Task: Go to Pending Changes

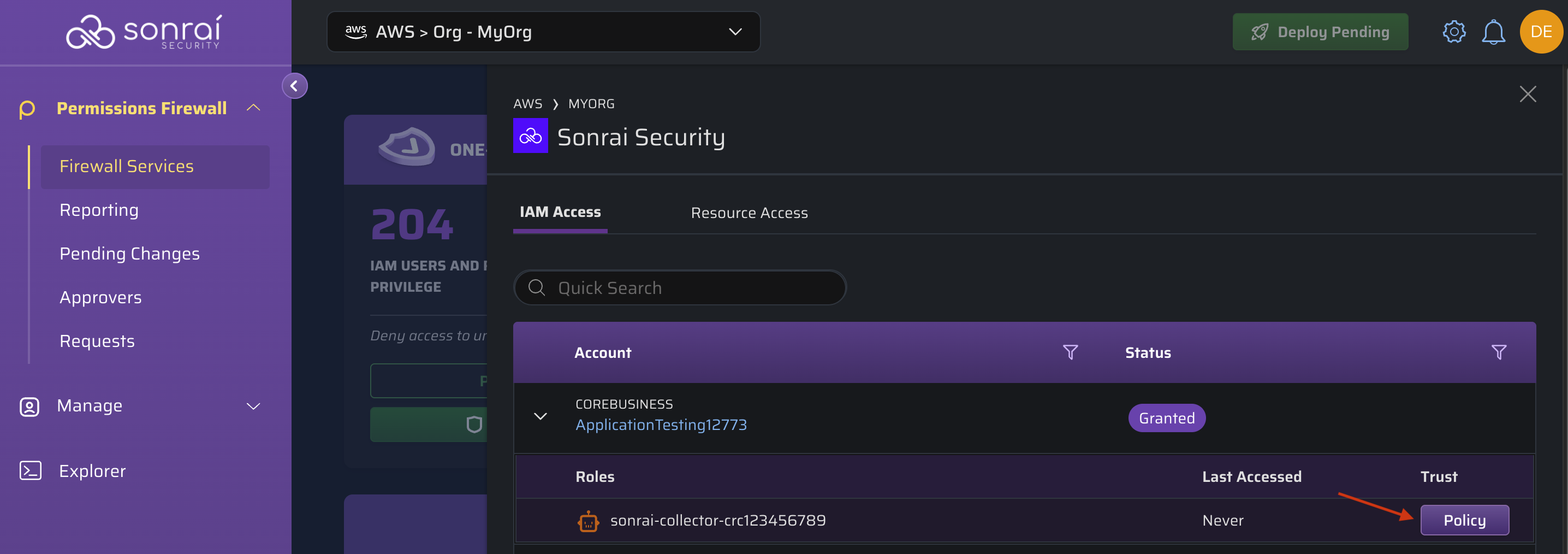Action: coord(129,254)
